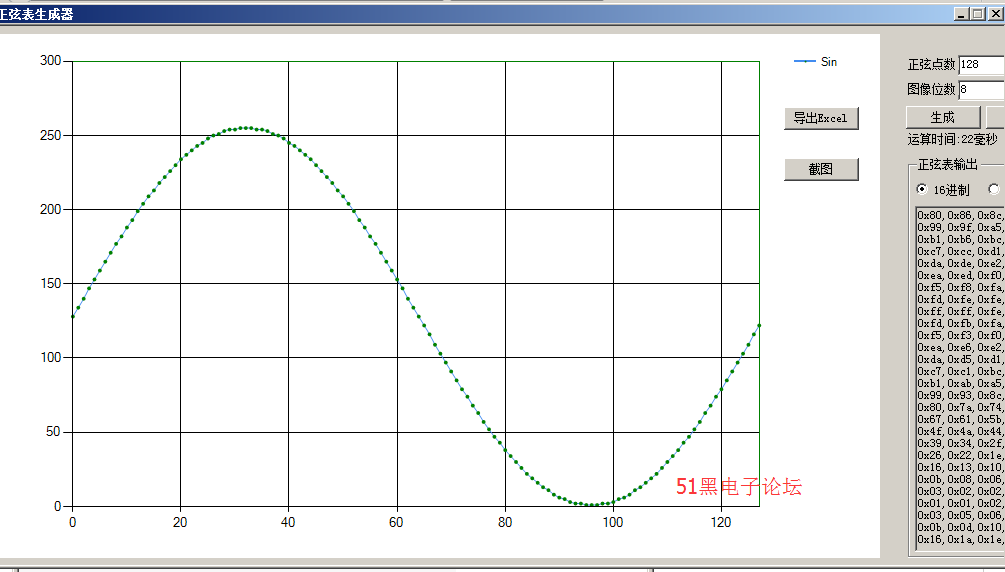The height and width of the screenshot is (572, 1005).
Task: Click the 截图 screenshot button
Action: 821,169
